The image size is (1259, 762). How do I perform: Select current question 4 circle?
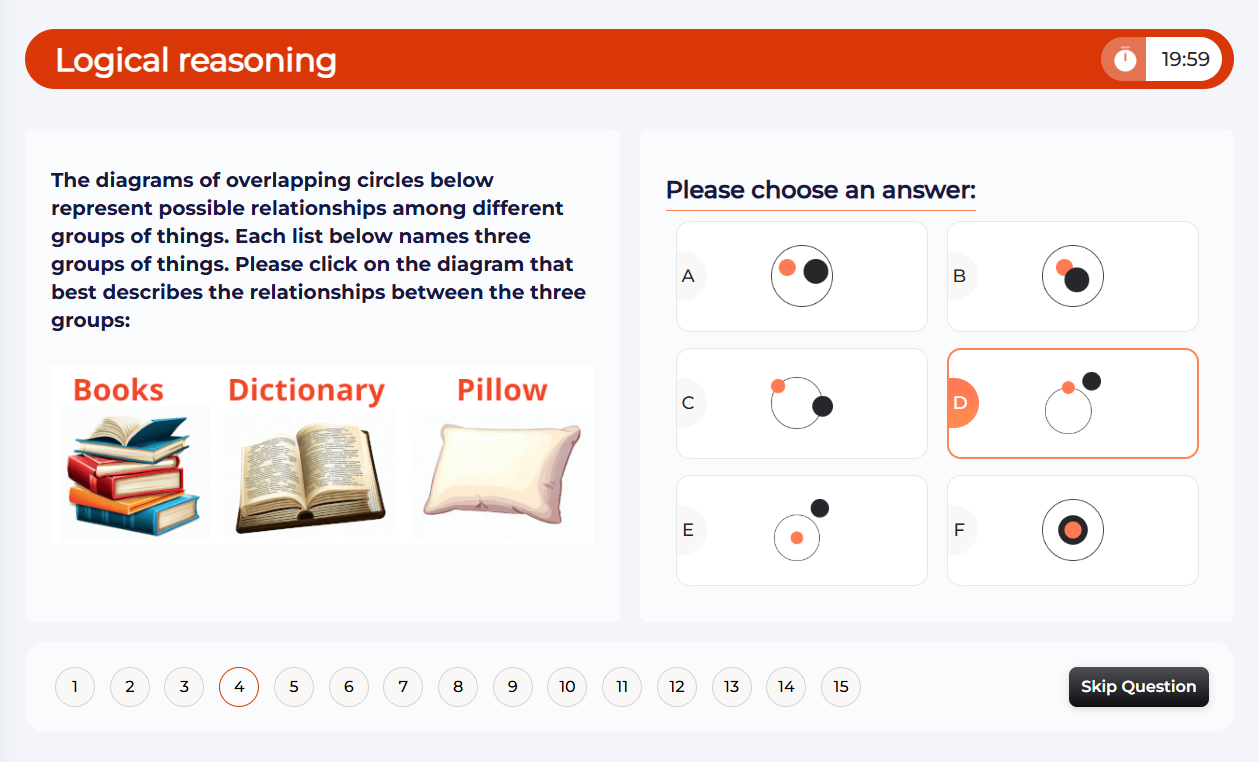[239, 687]
